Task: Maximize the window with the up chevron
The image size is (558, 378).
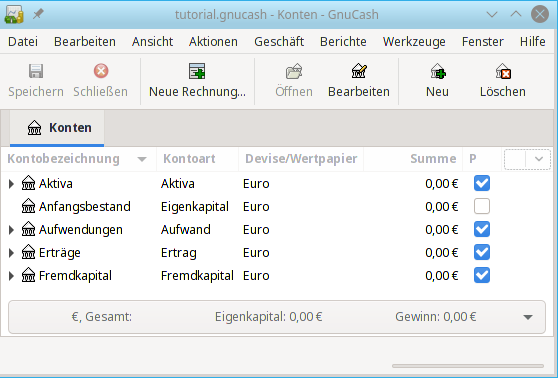Action: (x=516, y=14)
